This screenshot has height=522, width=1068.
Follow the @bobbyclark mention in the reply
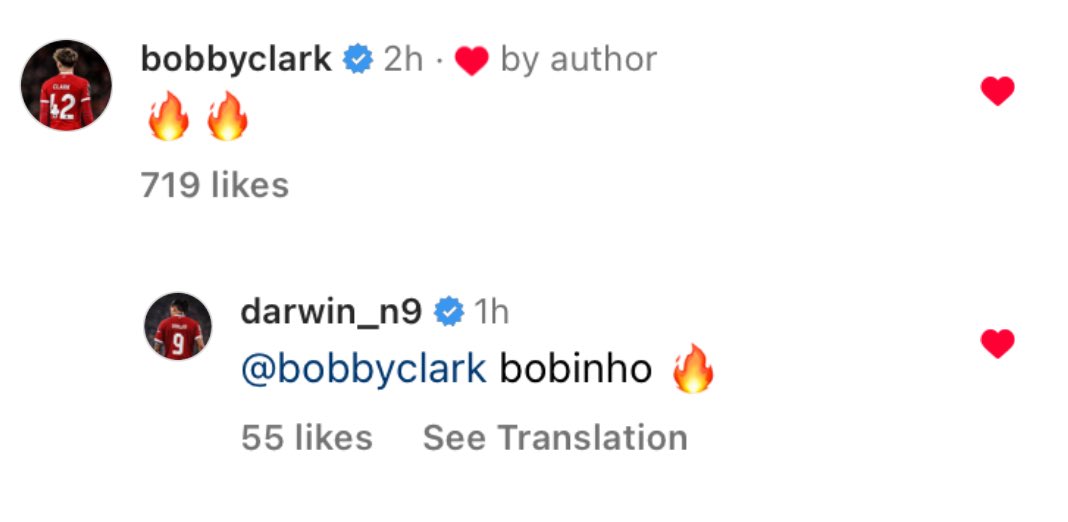coord(364,370)
